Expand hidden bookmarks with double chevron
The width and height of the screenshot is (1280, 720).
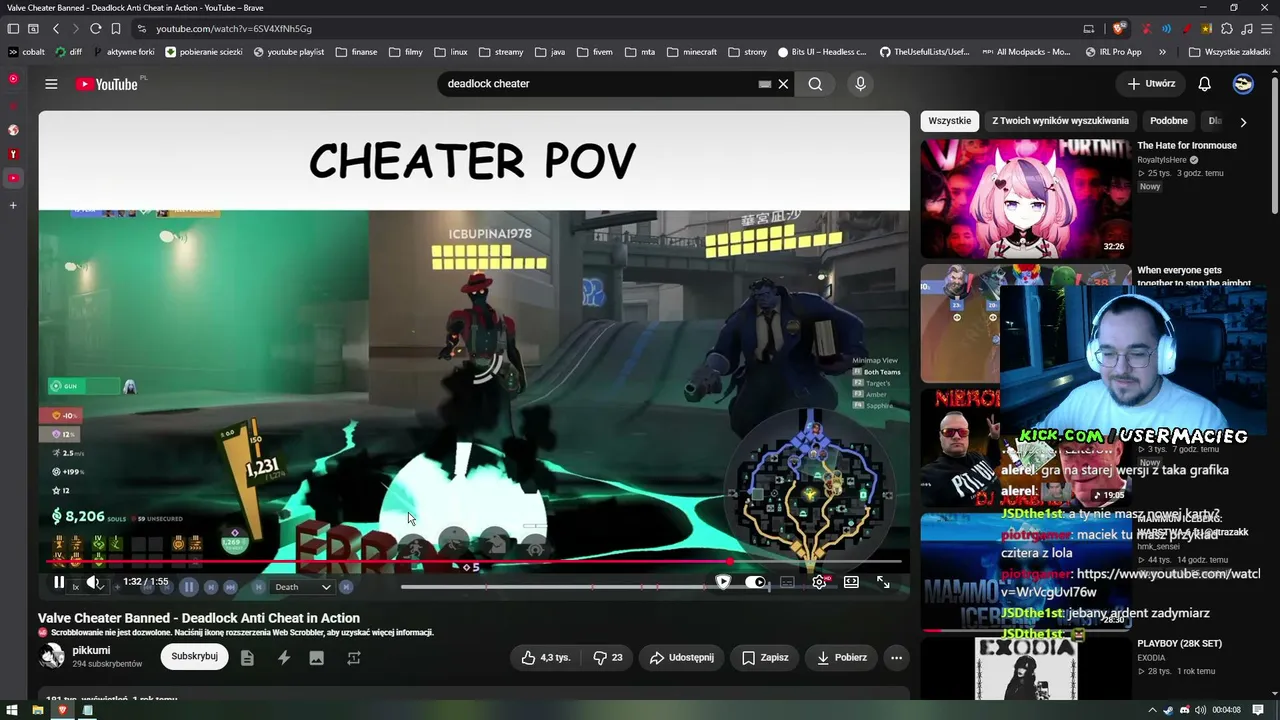1162,52
